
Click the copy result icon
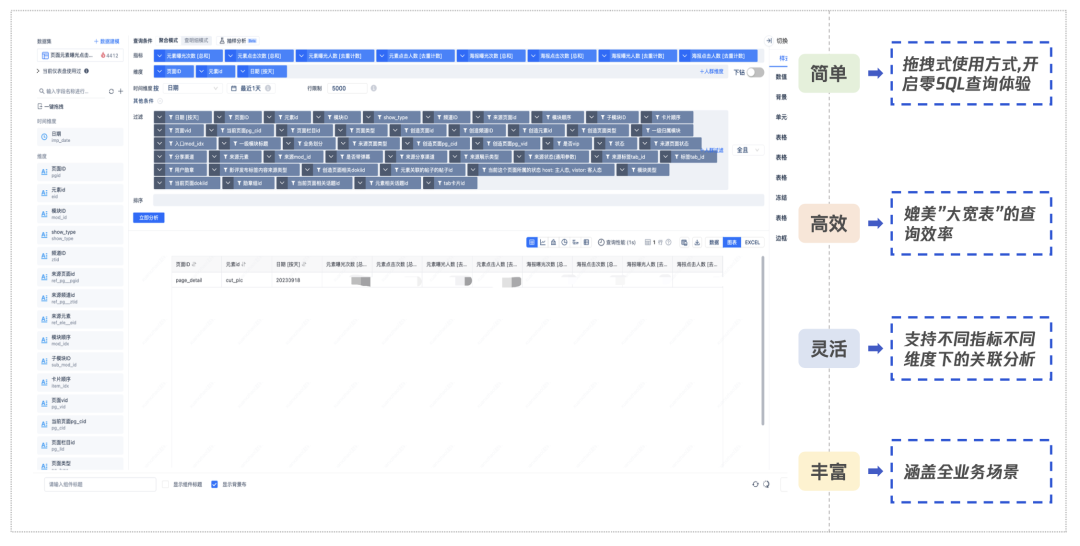pos(684,242)
